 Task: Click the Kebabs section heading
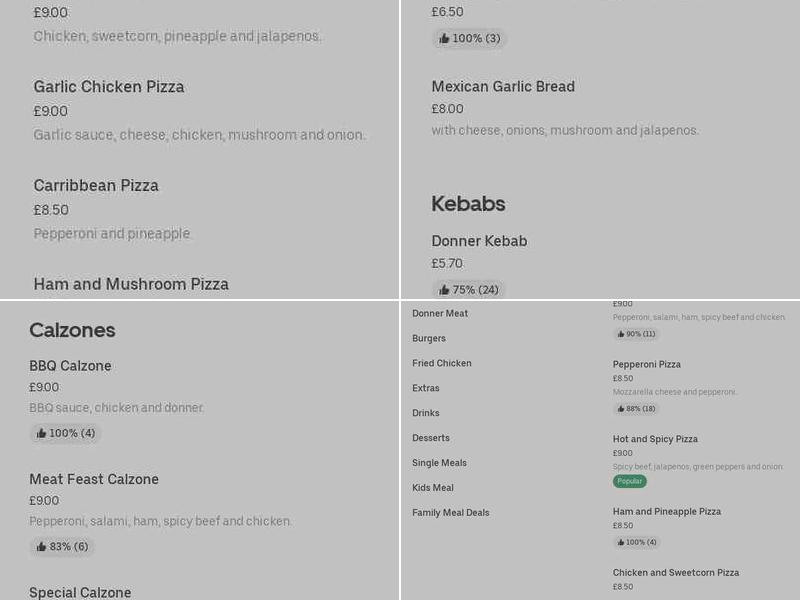[468, 203]
